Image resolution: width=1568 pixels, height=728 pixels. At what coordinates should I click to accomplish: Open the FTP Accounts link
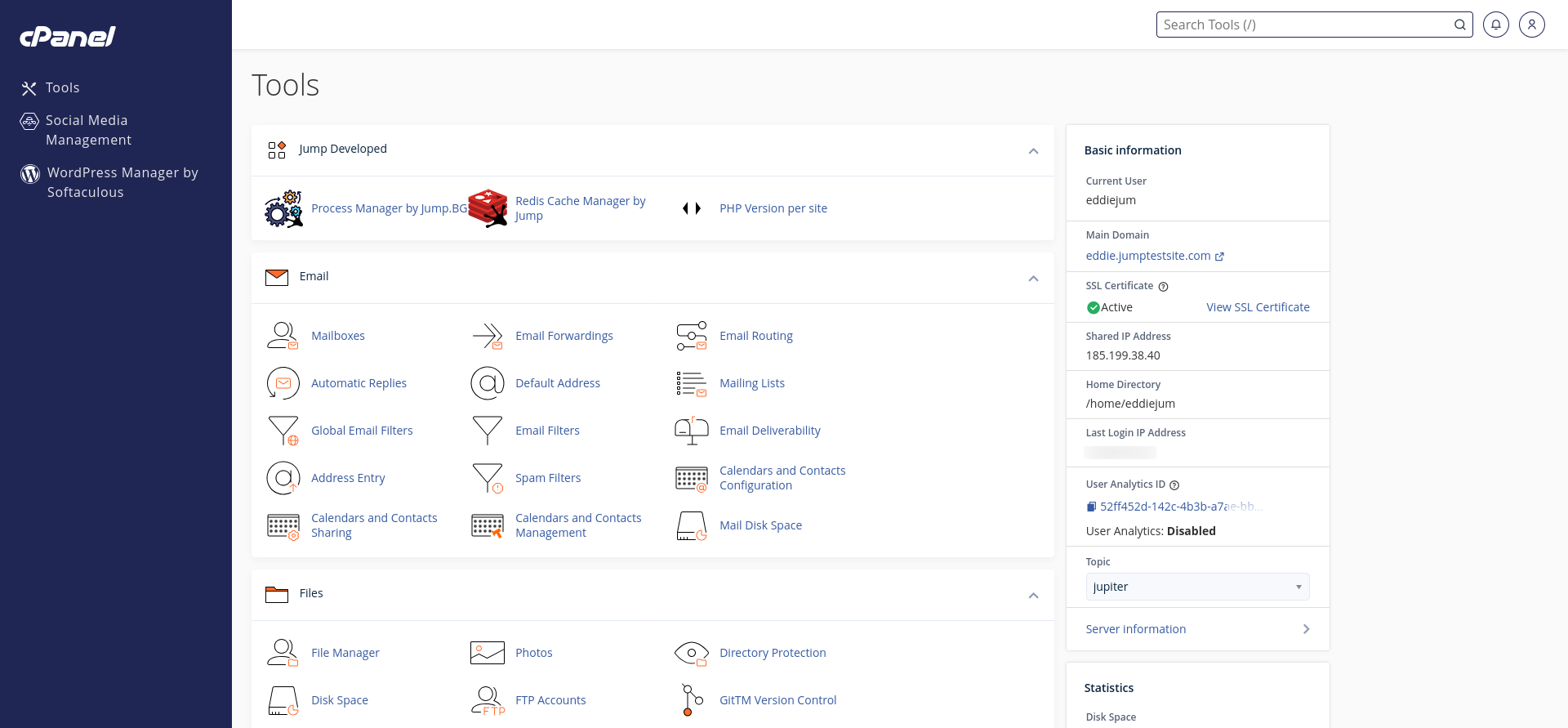click(550, 700)
